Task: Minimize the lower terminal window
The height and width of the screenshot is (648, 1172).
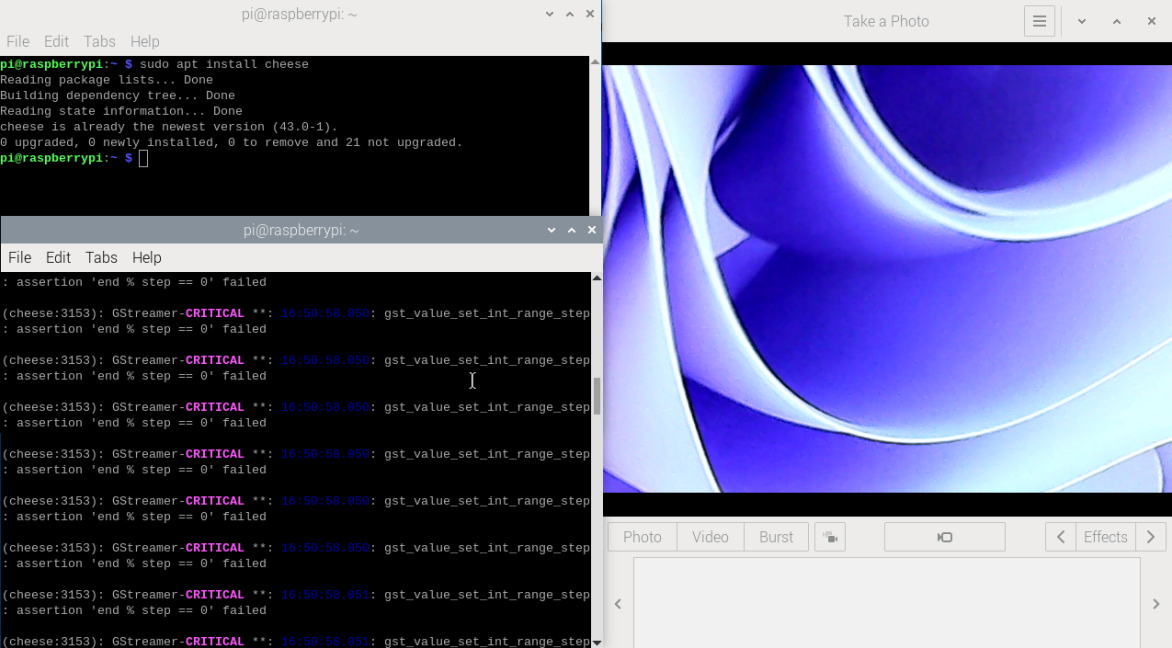Action: click(552, 230)
